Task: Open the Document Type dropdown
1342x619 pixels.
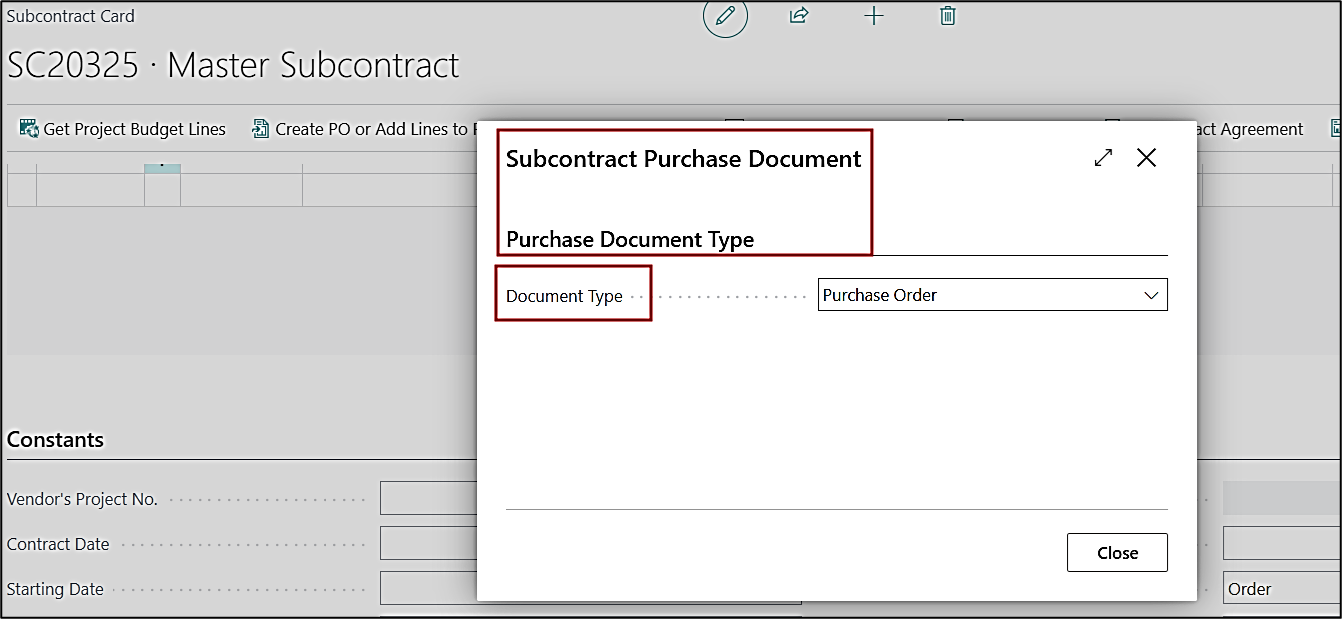Action: (x=992, y=295)
